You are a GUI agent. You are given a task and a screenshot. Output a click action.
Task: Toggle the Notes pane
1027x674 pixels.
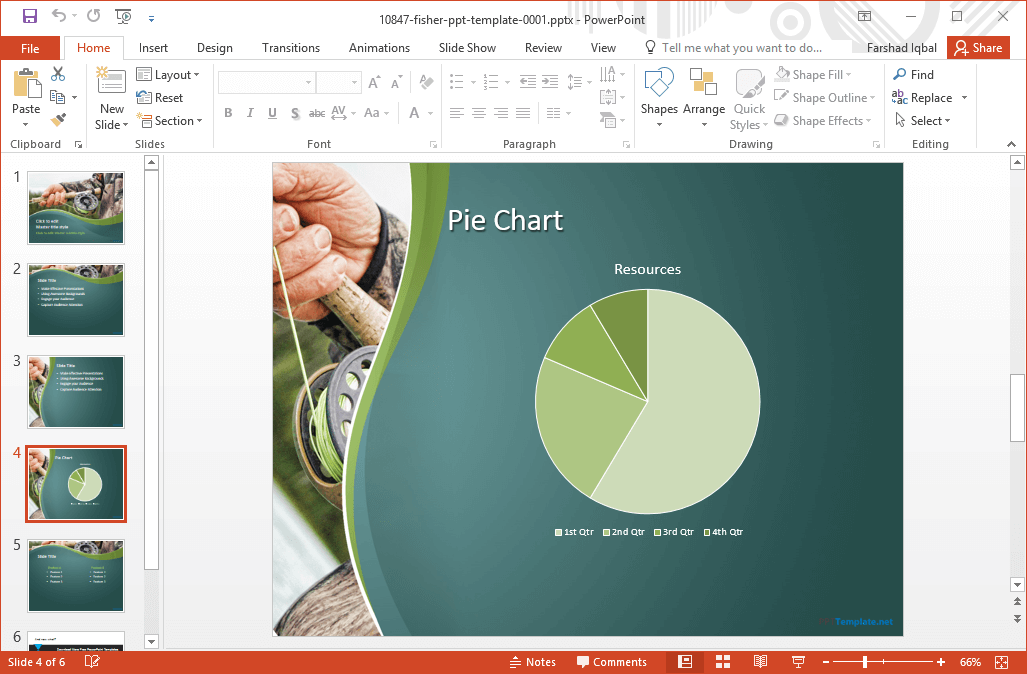[x=532, y=662]
